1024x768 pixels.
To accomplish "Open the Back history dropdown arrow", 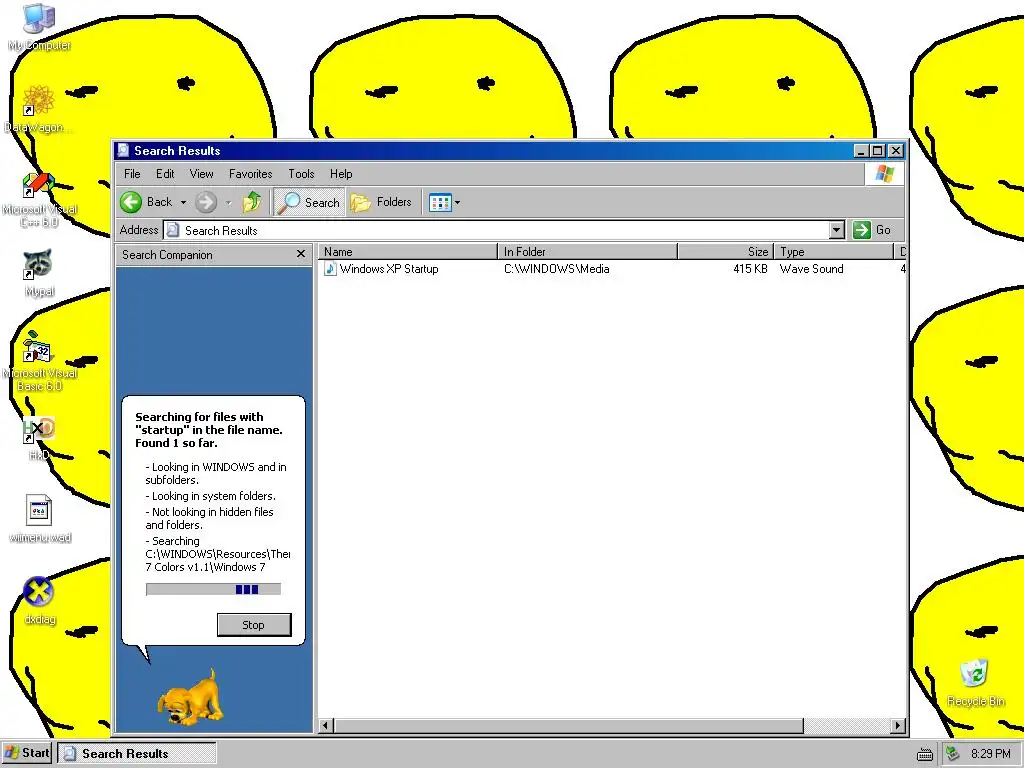I will pos(184,202).
